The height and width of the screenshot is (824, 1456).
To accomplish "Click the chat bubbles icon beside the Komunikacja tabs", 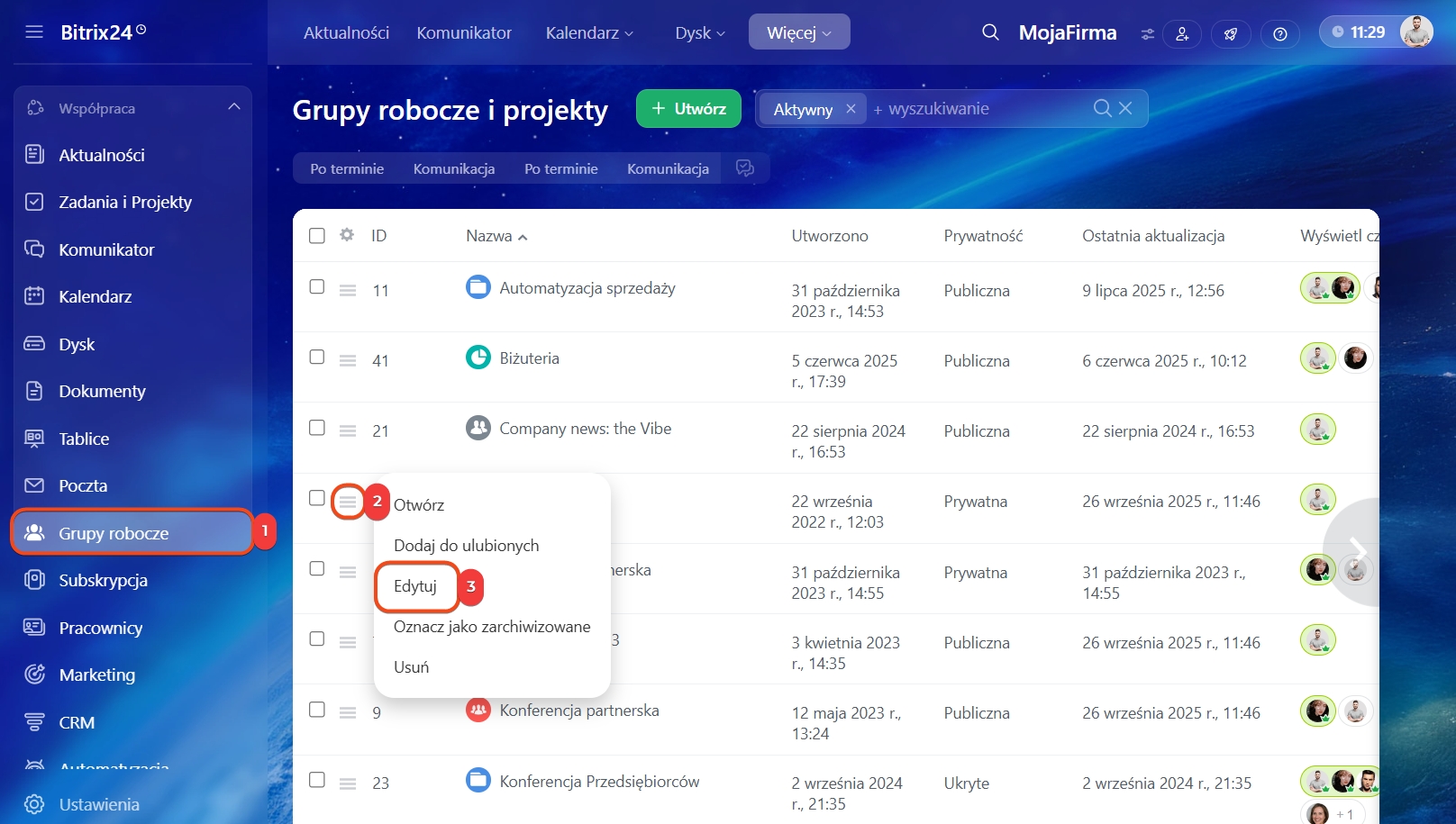I will tap(745, 168).
